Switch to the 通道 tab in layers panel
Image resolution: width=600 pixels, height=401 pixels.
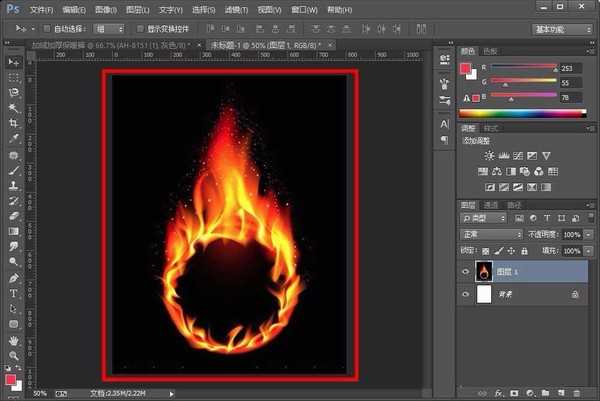pyautogui.click(x=490, y=203)
